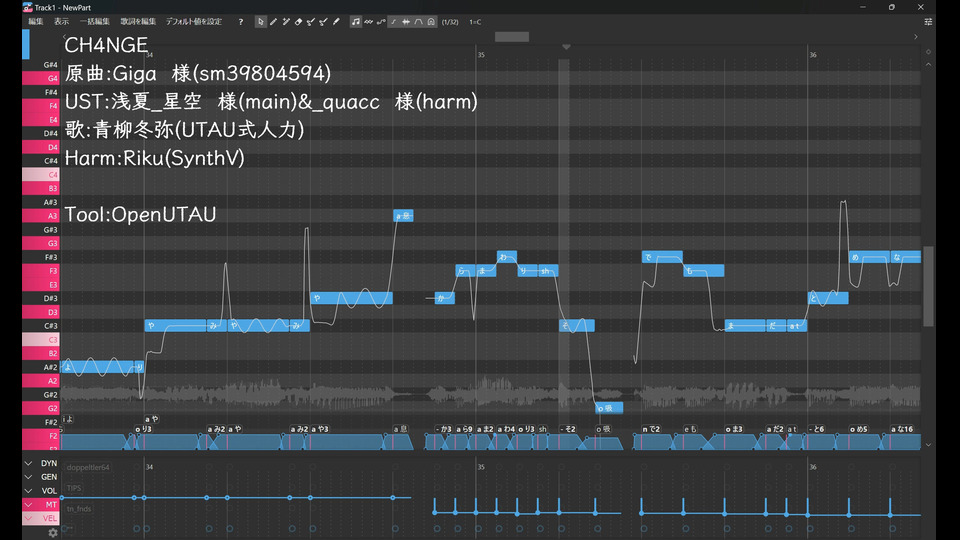Click the horizontal scrollbar thumb at top
This screenshot has height=540, width=960.
tap(512, 37)
